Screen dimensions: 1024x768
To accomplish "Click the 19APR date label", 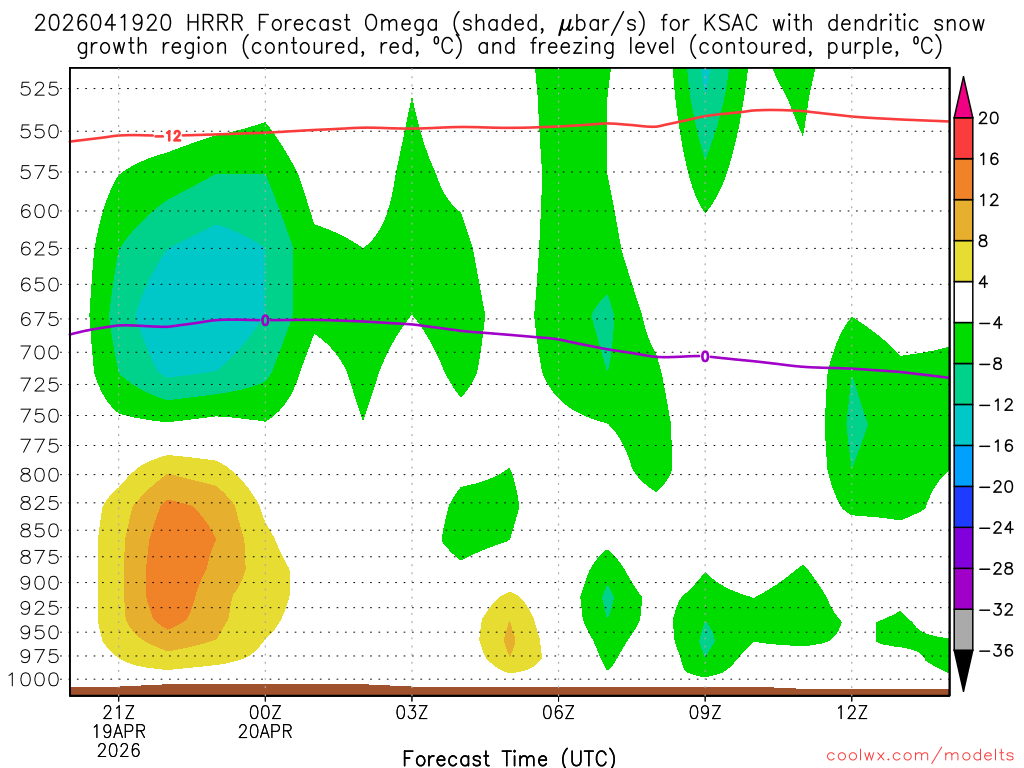I will [x=119, y=731].
